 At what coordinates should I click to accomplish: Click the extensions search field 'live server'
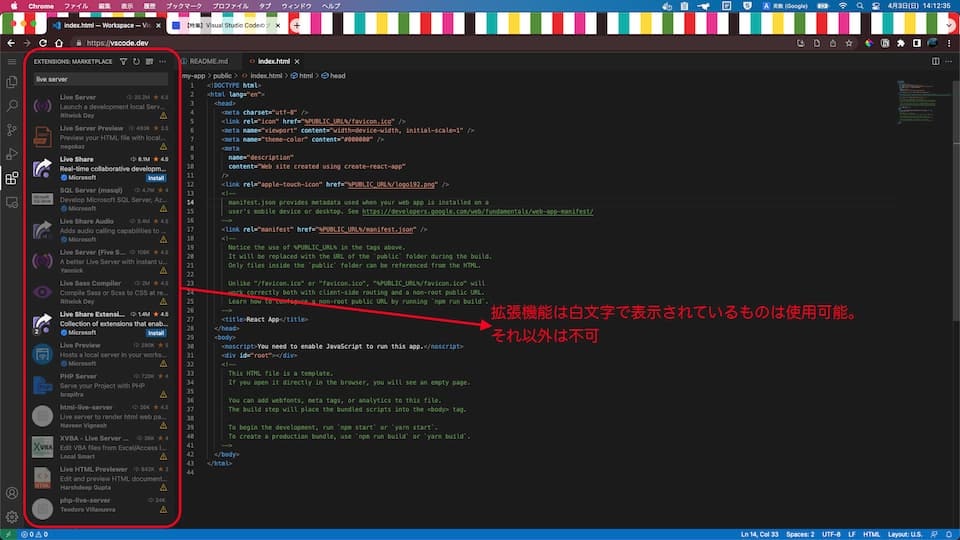tap(101, 79)
